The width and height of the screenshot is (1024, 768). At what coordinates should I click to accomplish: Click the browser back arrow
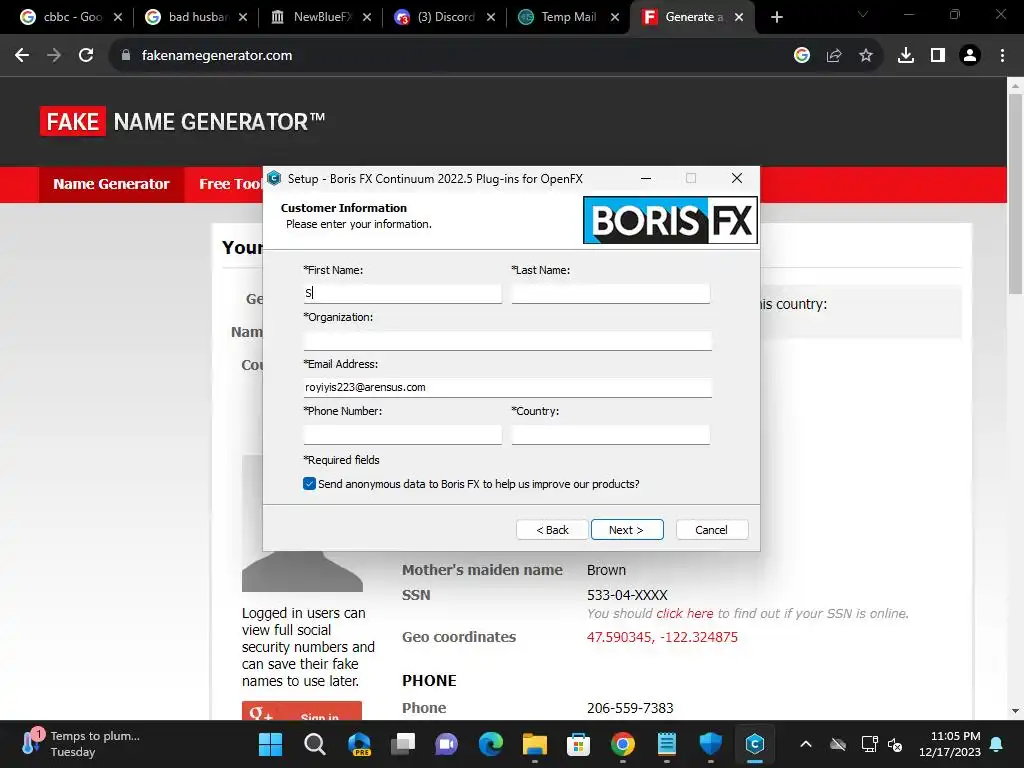coord(22,56)
